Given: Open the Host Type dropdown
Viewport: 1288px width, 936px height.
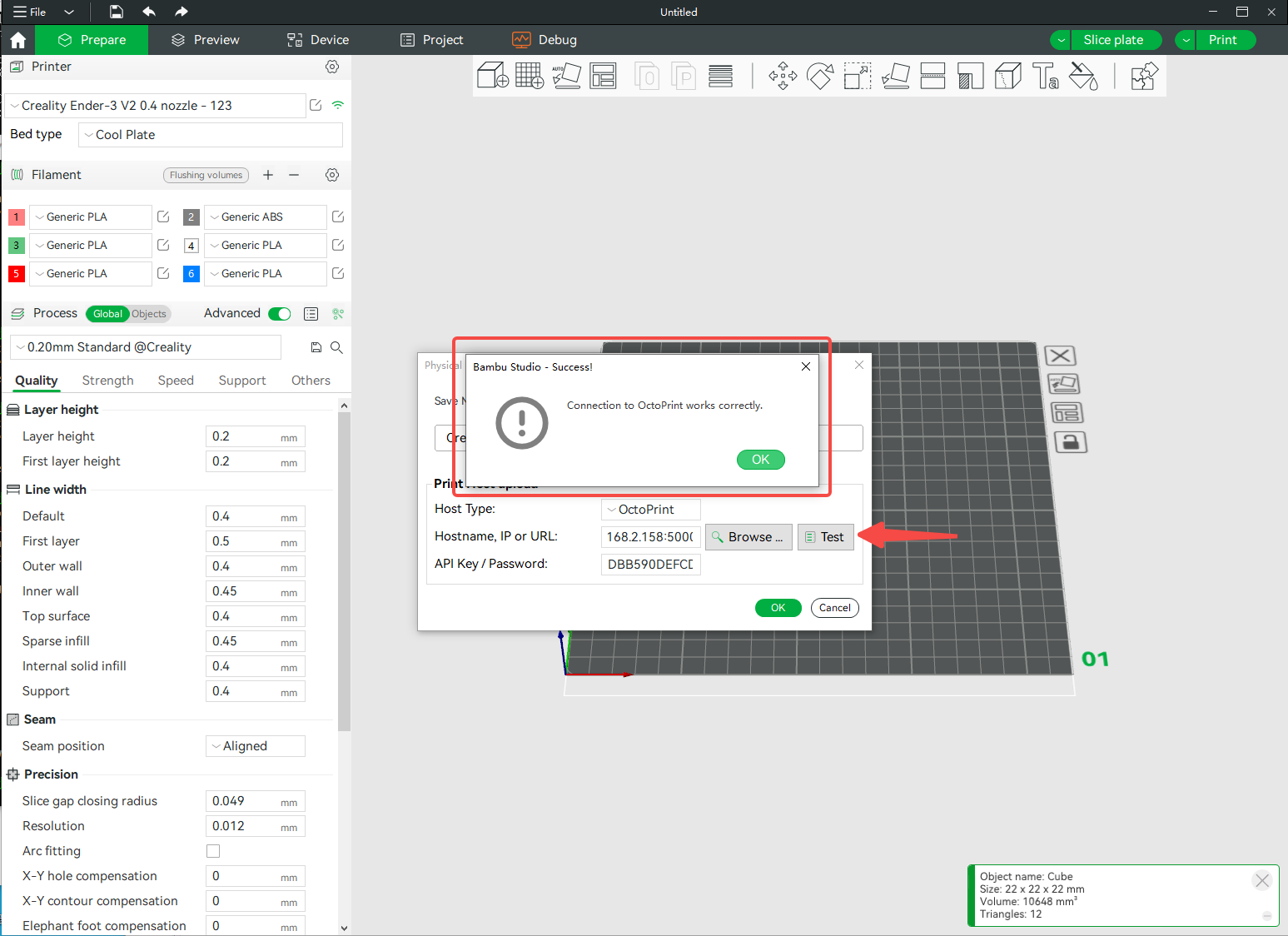Looking at the screenshot, I should point(651,510).
